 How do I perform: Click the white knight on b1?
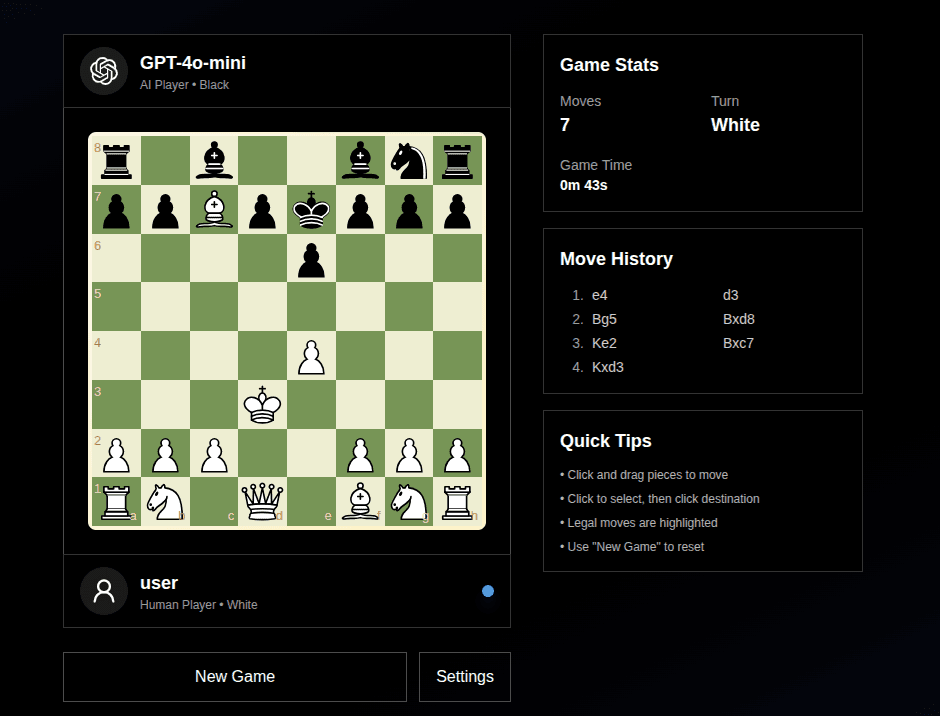coord(164,502)
